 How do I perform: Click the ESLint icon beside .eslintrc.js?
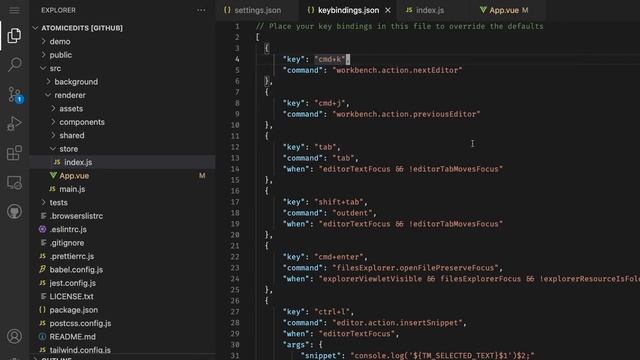point(42,229)
